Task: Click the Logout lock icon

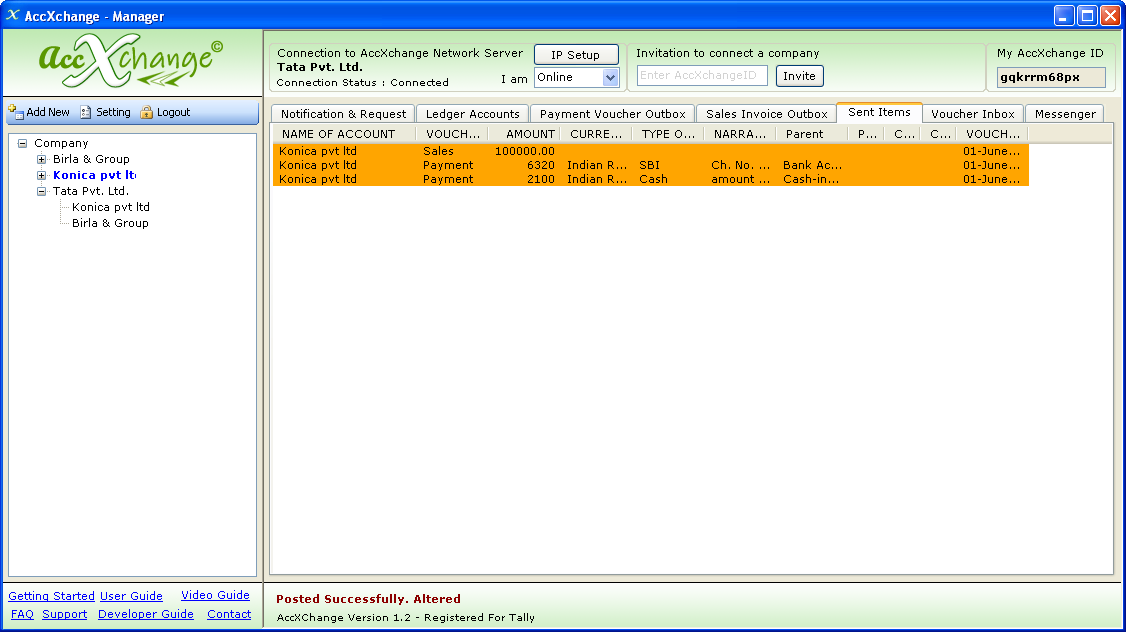Action: pyautogui.click(x=146, y=112)
